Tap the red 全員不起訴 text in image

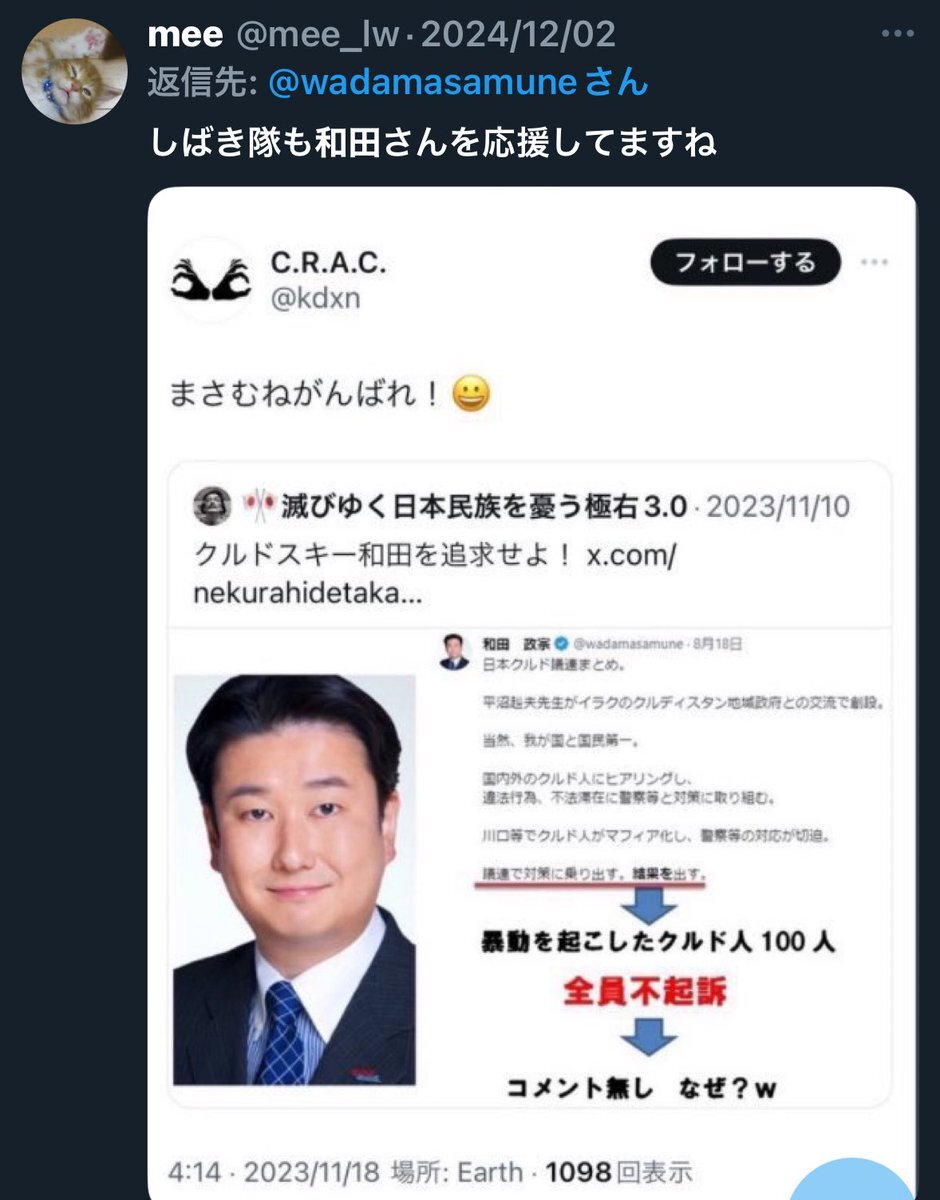[644, 991]
